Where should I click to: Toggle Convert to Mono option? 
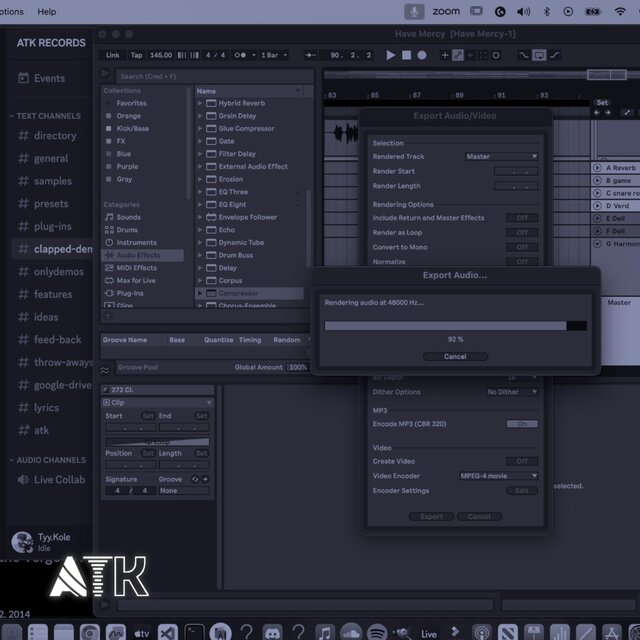522,247
